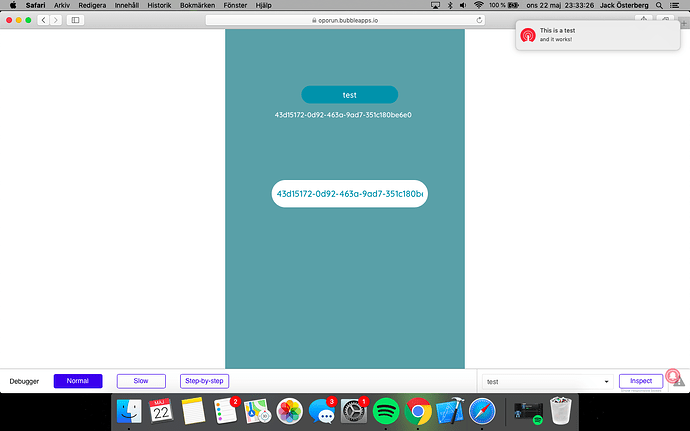This screenshot has width=690, height=431.
Task: Open the Trash in dock
Action: [561, 411]
